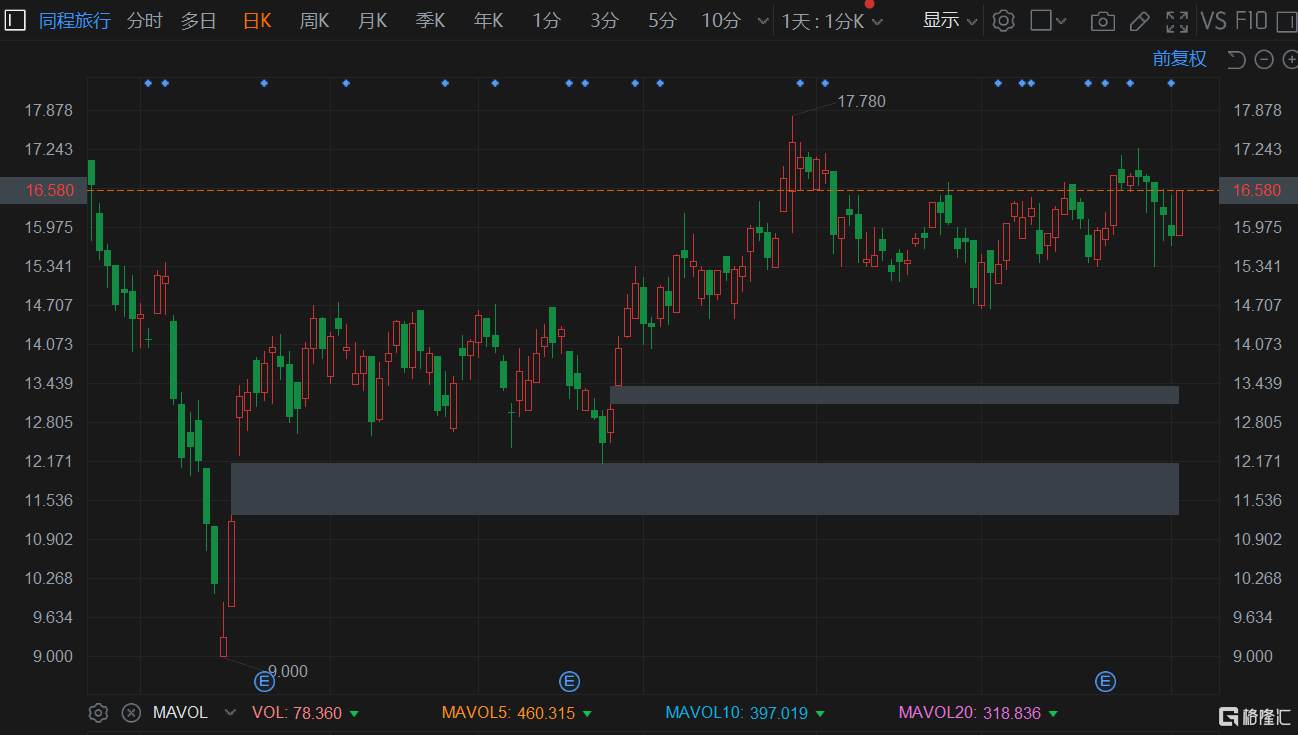Toggle the VS comparison mode
Screen dimensions: 1298x735
1213,21
